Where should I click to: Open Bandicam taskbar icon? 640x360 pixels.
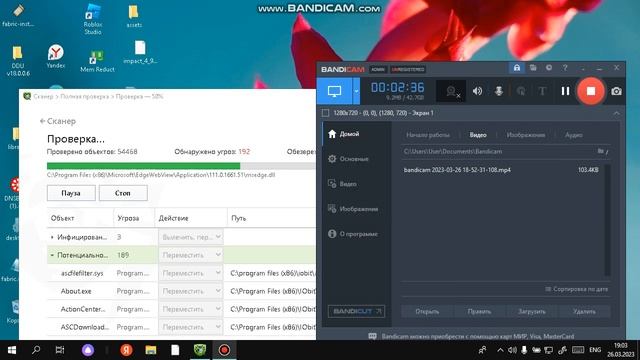[x=224, y=350]
